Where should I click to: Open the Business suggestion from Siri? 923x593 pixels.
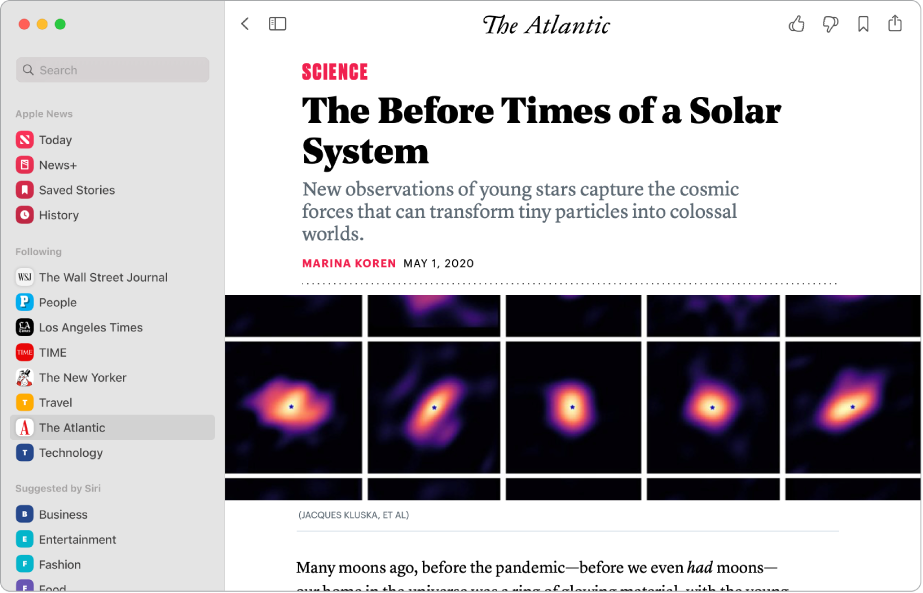[61, 513]
